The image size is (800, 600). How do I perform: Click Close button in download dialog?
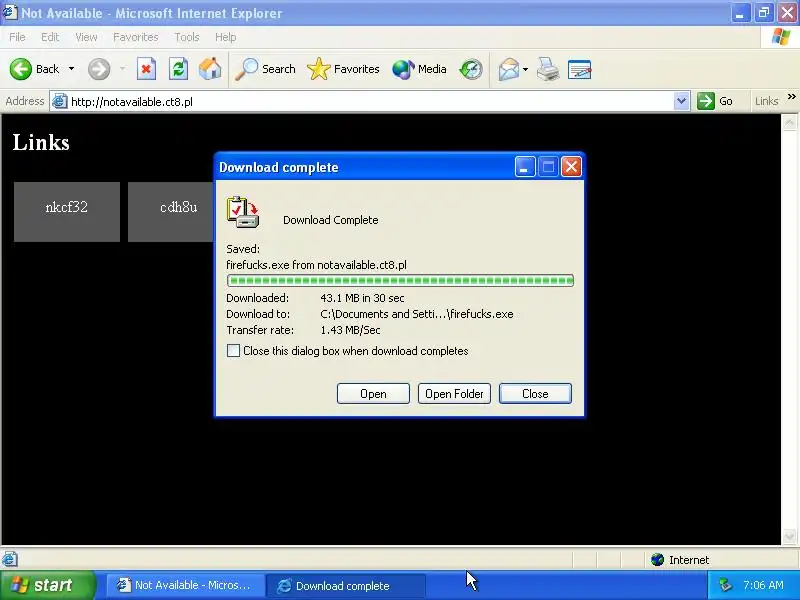[535, 394]
